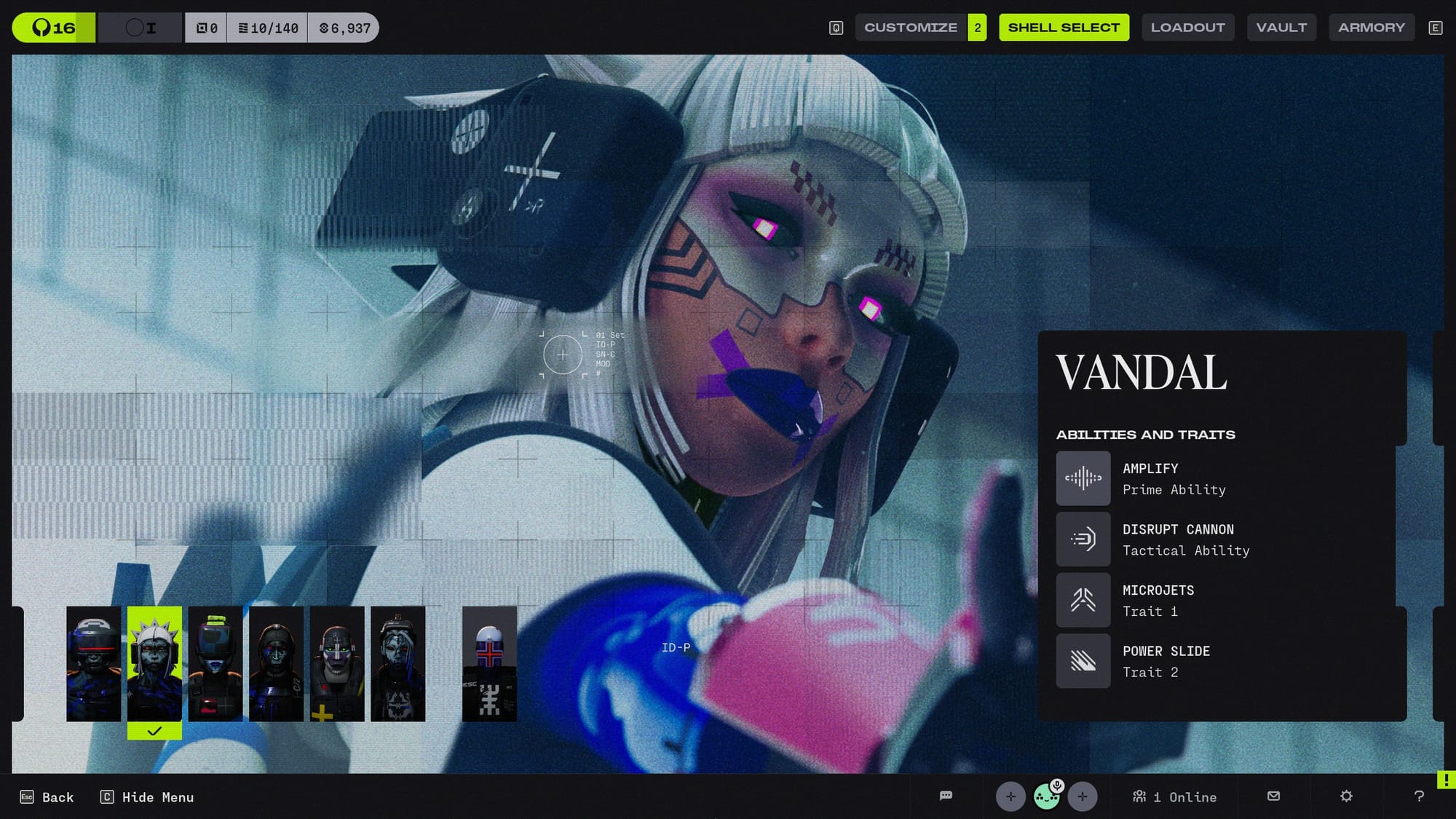Viewport: 1456px width, 819px height.
Task: Click the 1 Online friends button
Action: [1175, 797]
